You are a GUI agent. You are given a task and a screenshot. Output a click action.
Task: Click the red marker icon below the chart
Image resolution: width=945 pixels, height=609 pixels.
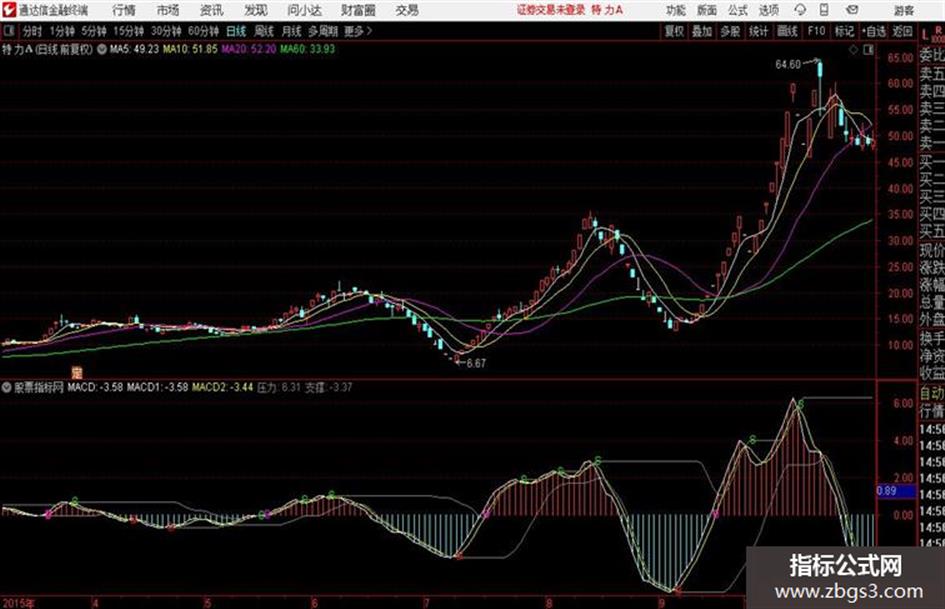77,372
